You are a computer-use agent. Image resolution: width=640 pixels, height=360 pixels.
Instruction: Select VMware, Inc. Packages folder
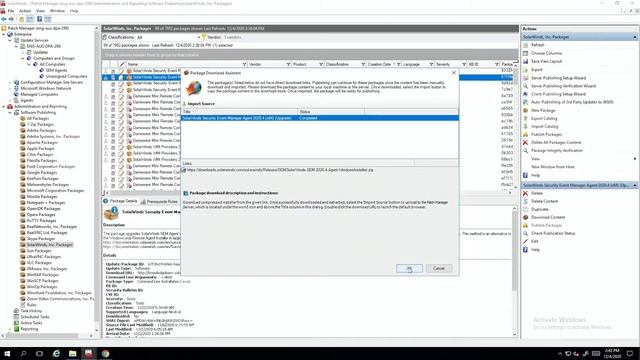47,269
